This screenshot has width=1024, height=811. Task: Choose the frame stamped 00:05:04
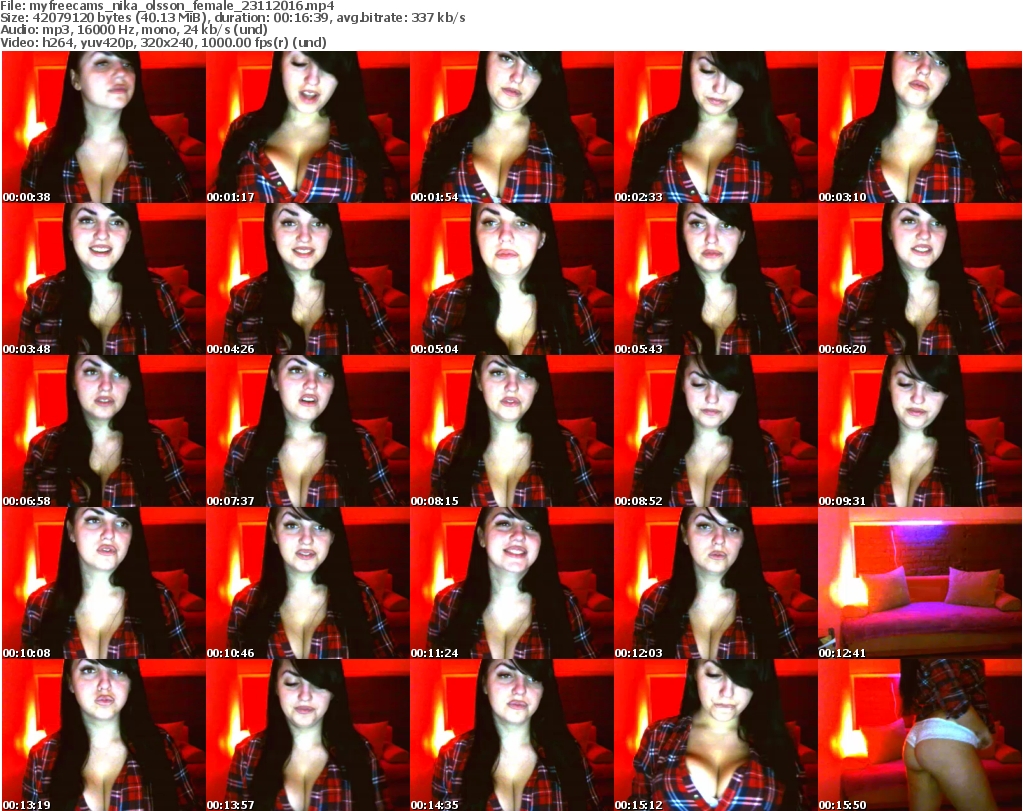[x=511, y=279]
